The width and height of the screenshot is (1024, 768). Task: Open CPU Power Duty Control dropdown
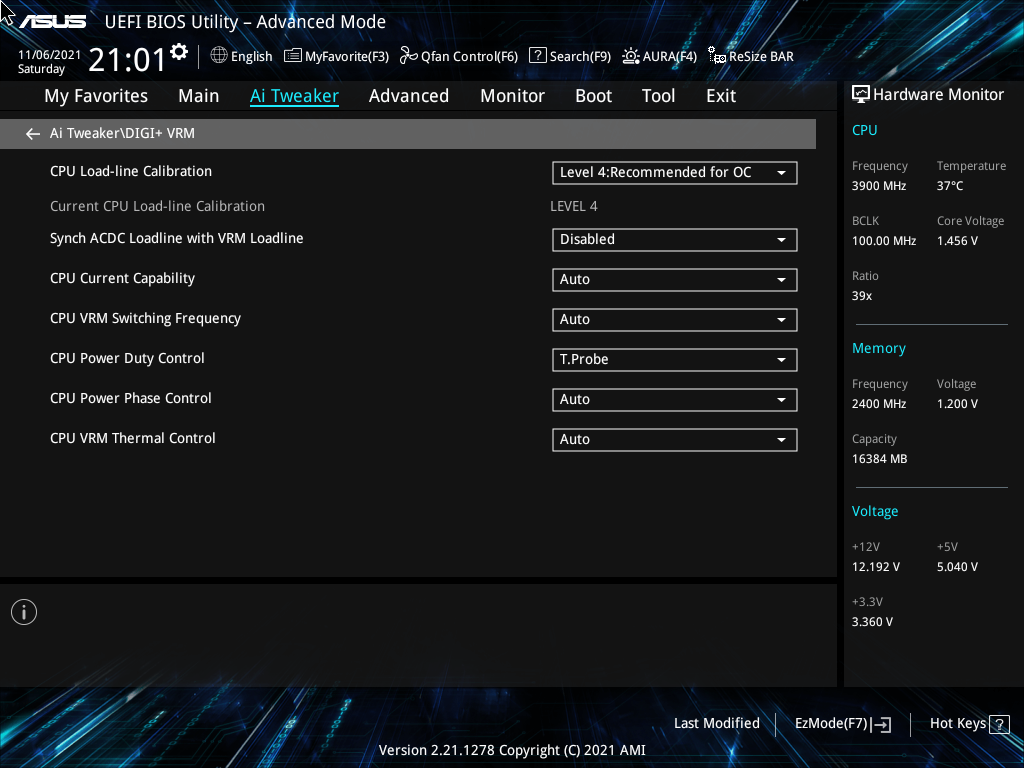click(675, 360)
